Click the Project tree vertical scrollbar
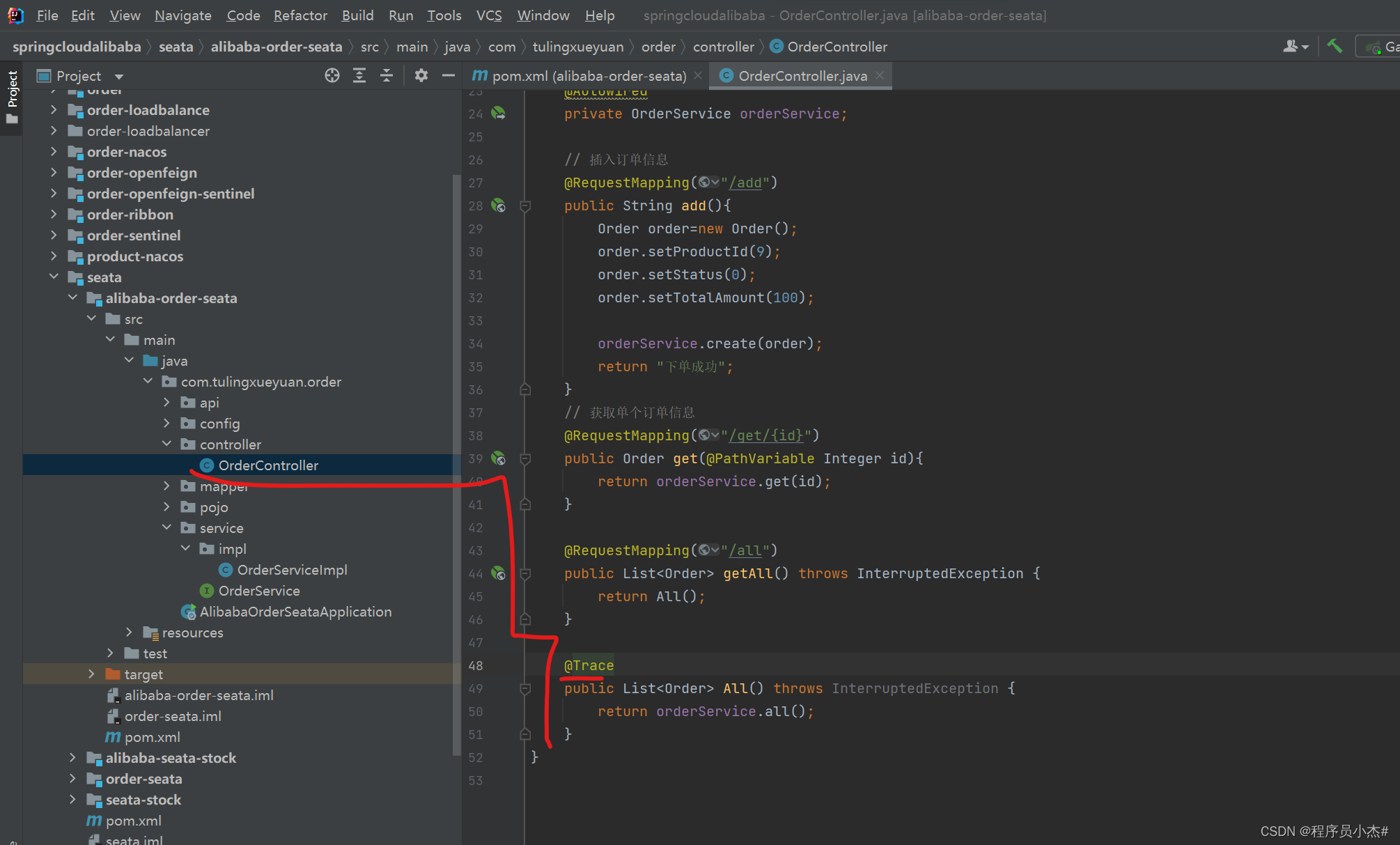1400x845 pixels. (x=456, y=465)
